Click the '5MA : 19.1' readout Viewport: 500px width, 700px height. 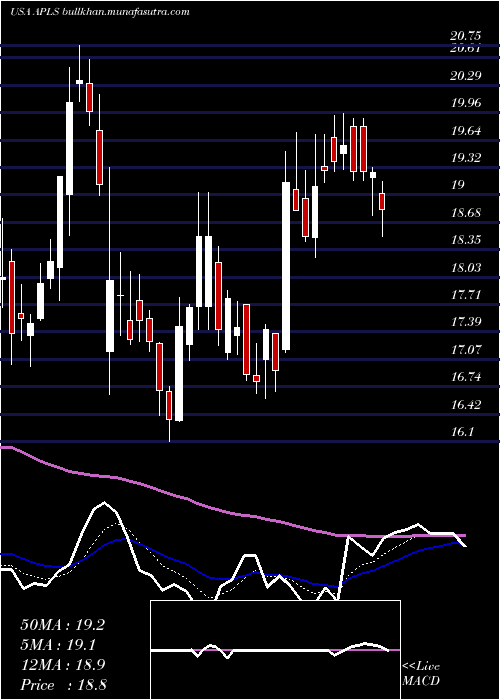(x=57, y=645)
